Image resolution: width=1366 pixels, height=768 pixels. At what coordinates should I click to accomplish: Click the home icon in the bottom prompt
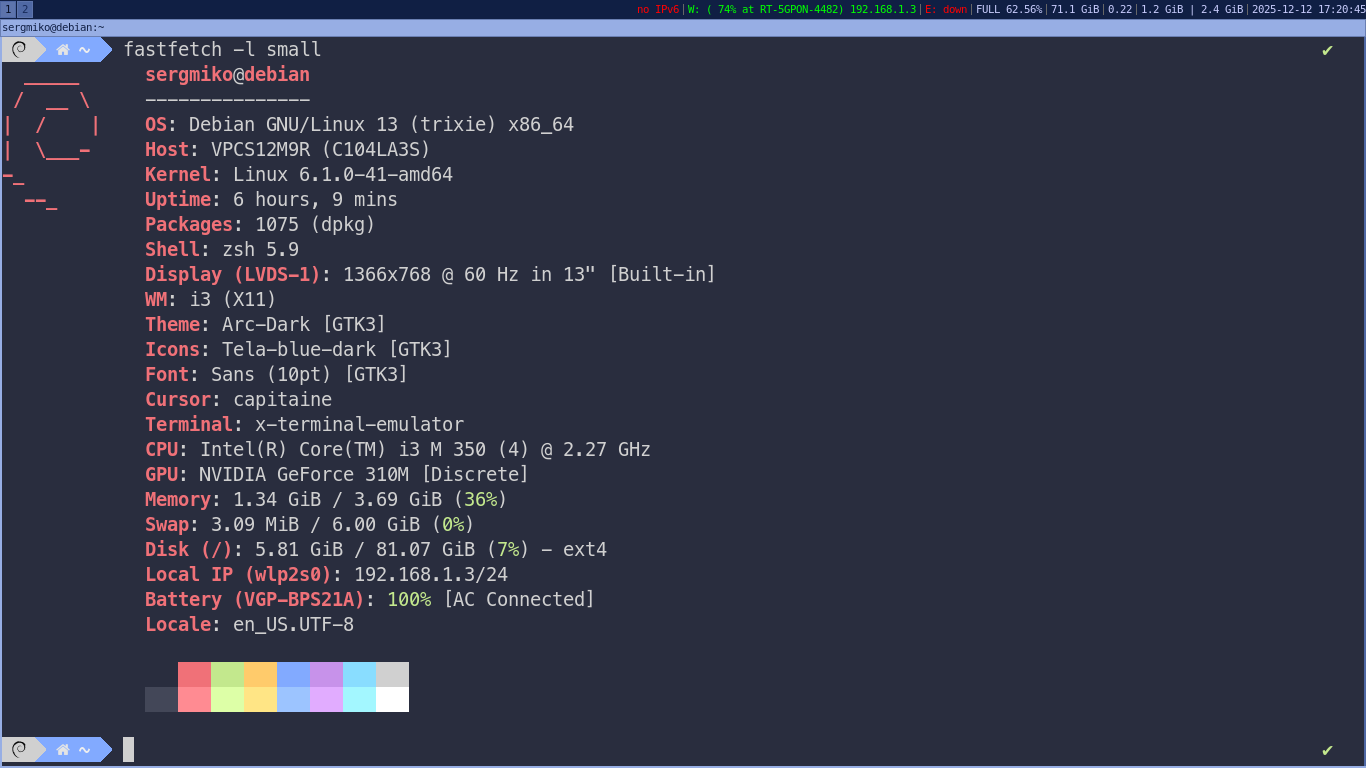tap(63, 749)
